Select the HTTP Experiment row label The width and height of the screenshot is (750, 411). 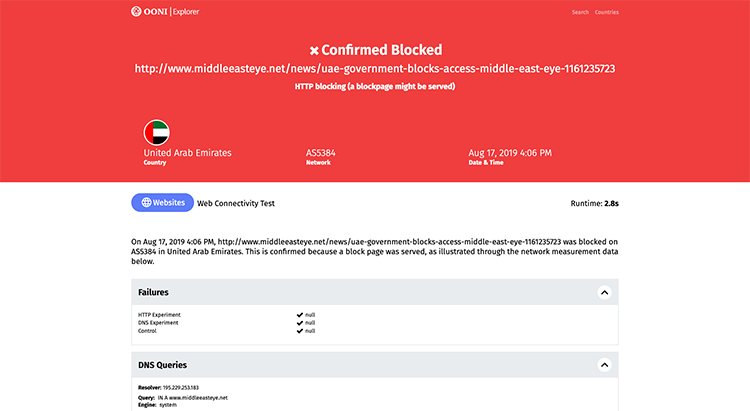click(159, 315)
